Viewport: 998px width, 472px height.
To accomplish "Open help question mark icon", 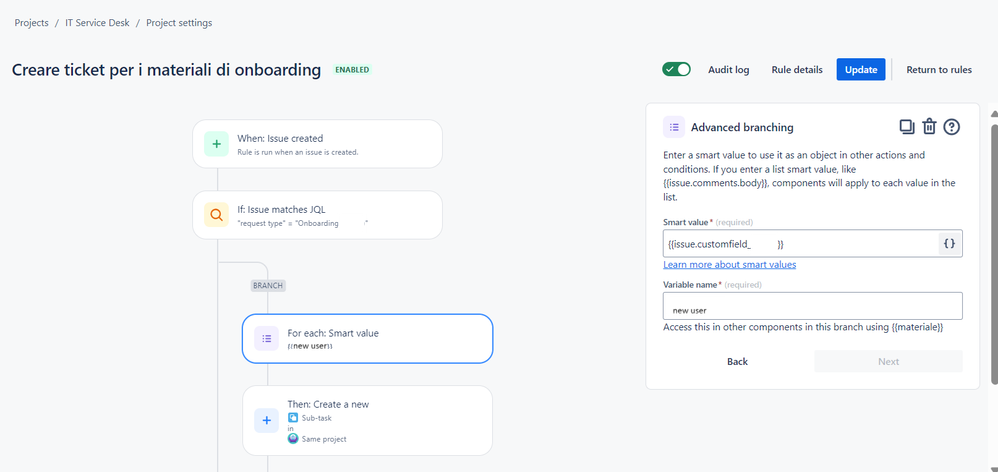I will [952, 127].
